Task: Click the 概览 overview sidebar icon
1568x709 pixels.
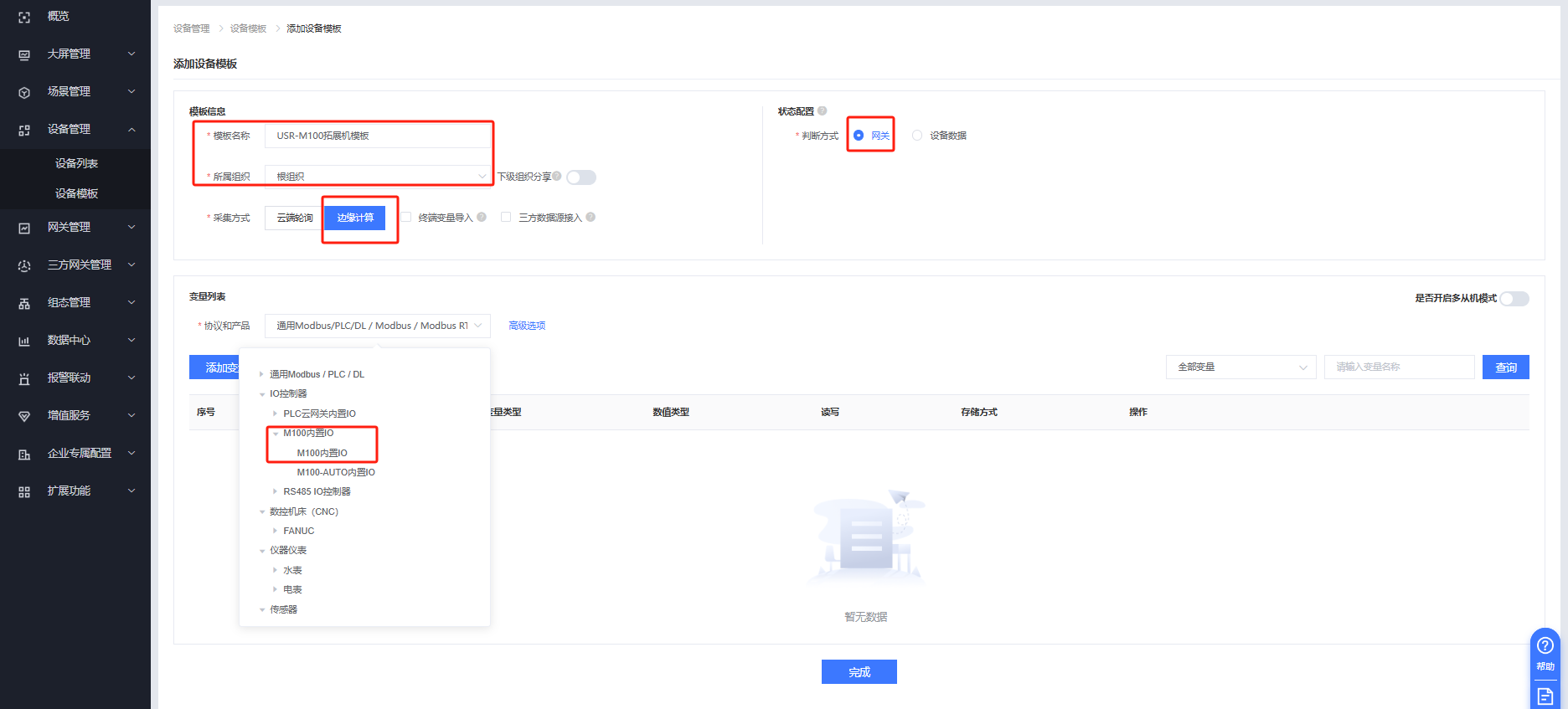Action: (24, 17)
